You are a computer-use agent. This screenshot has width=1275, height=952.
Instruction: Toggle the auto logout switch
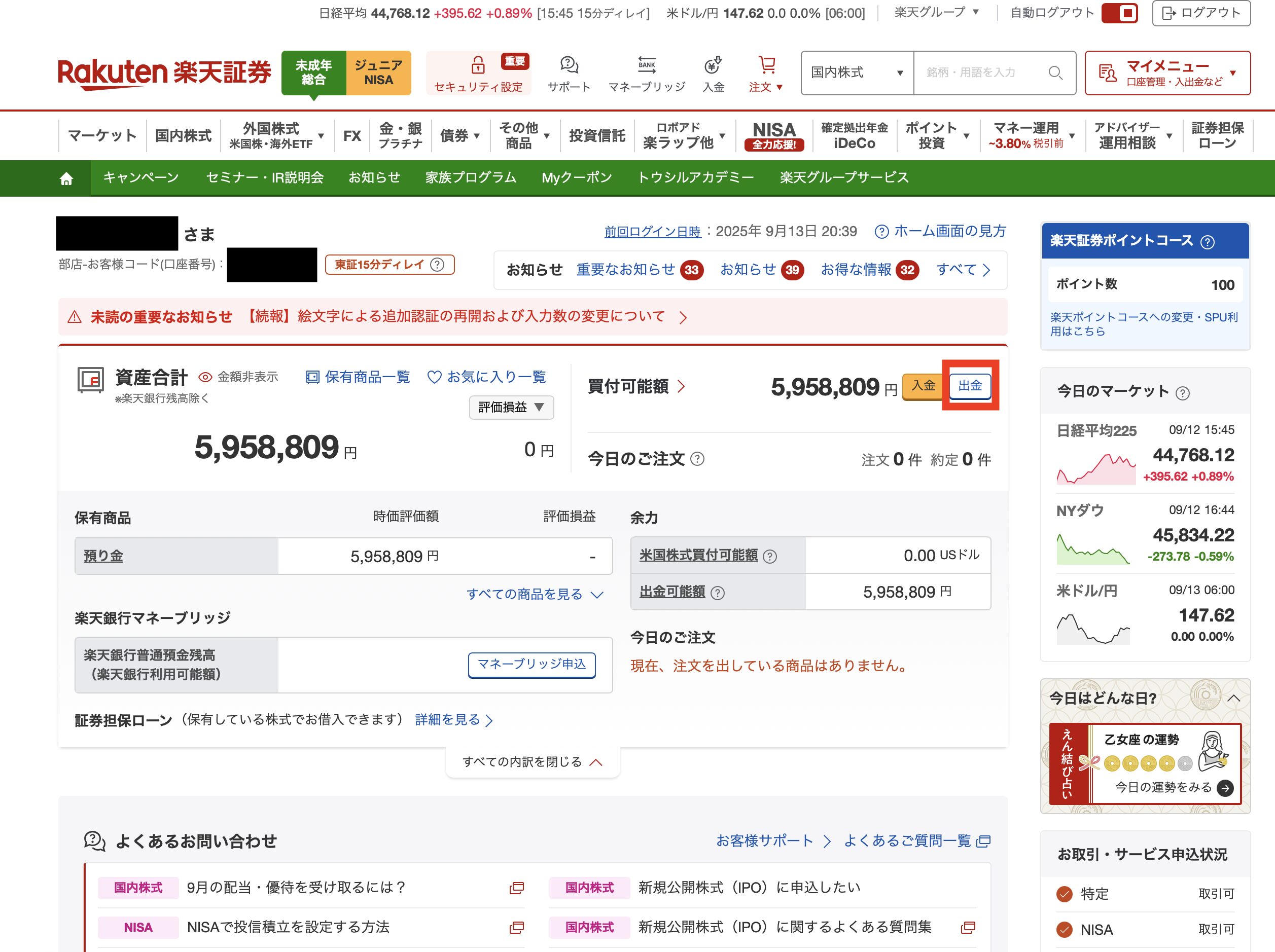[x=1119, y=13]
